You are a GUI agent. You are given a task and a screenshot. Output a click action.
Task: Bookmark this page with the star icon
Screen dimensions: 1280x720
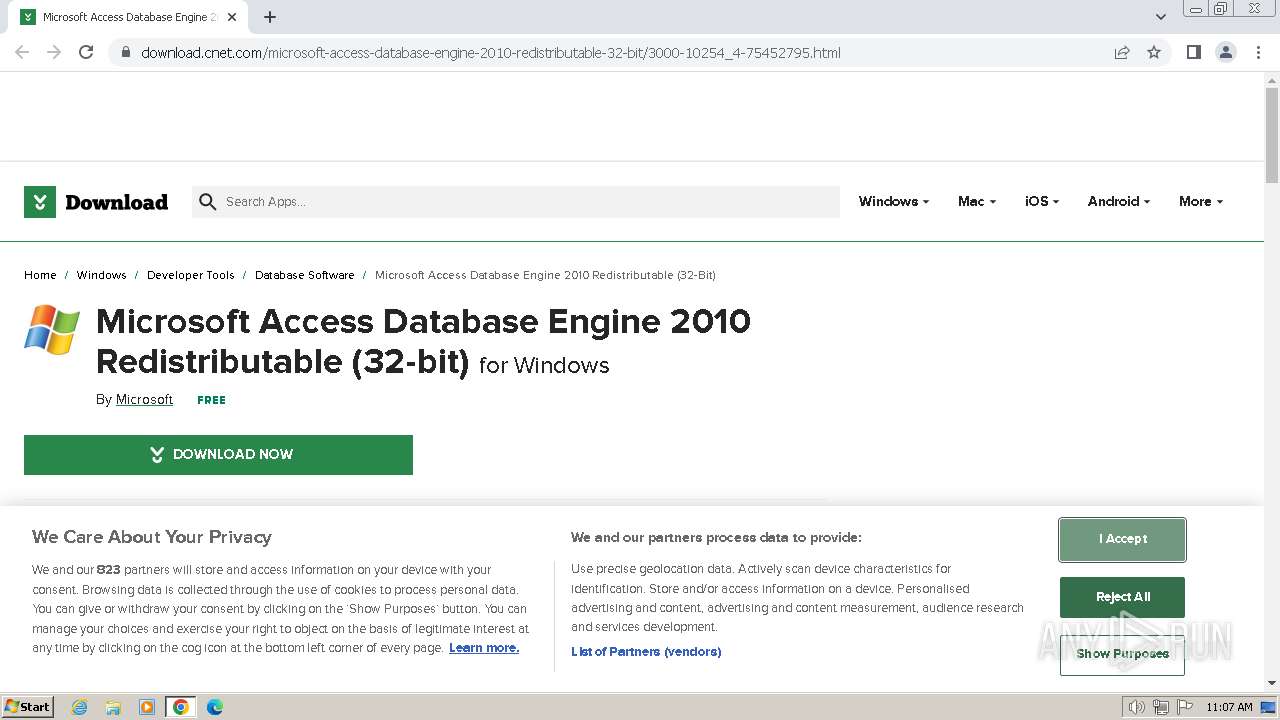tap(1154, 52)
